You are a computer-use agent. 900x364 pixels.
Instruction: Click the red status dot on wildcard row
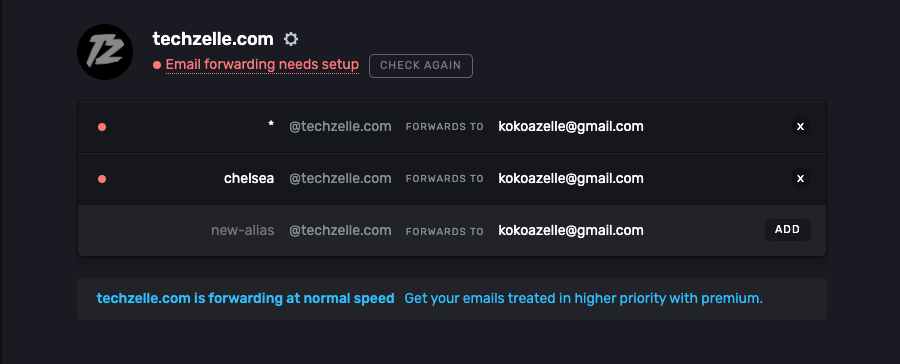tap(102, 127)
